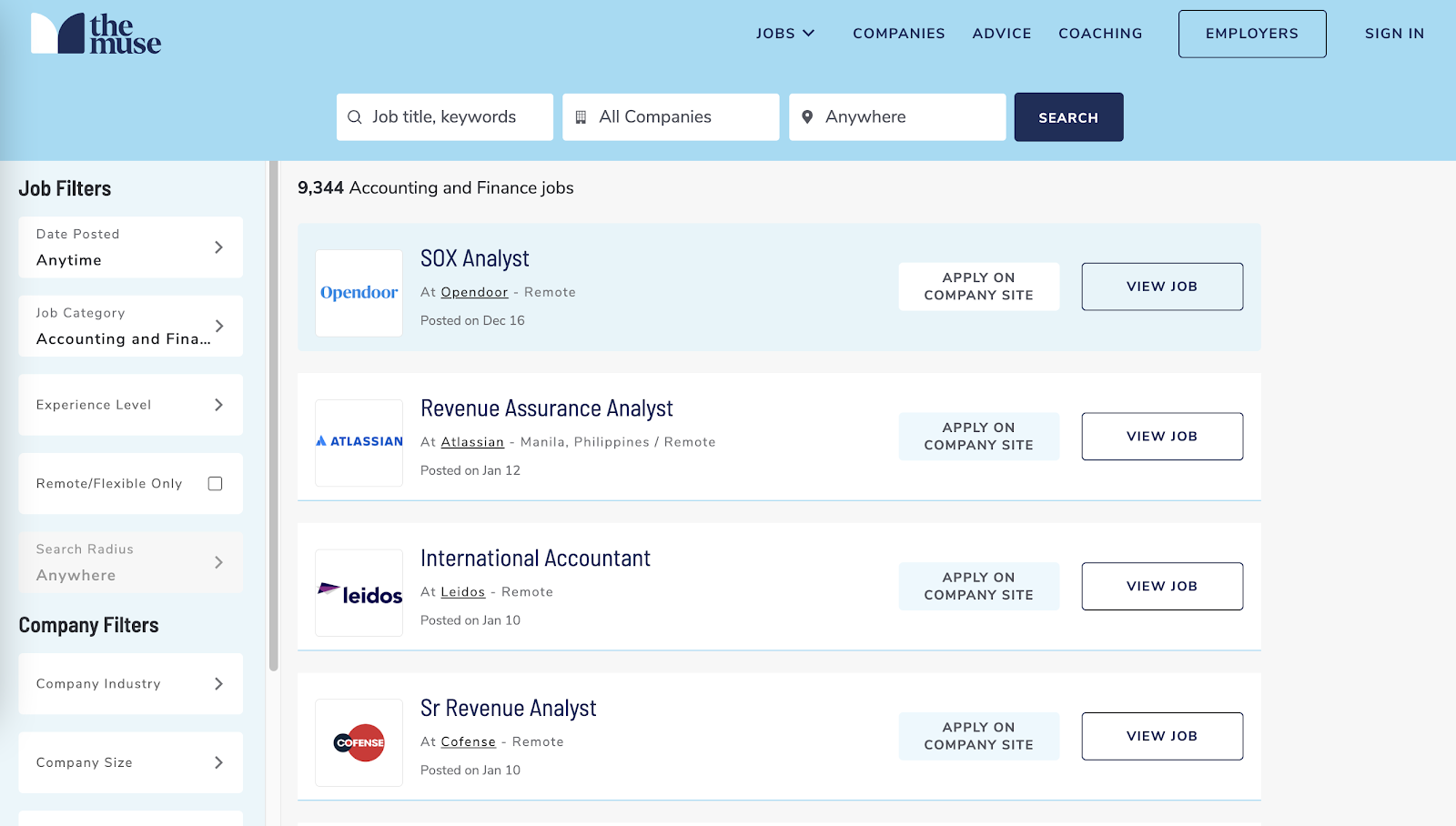Go to the ADVICE page

click(1002, 34)
